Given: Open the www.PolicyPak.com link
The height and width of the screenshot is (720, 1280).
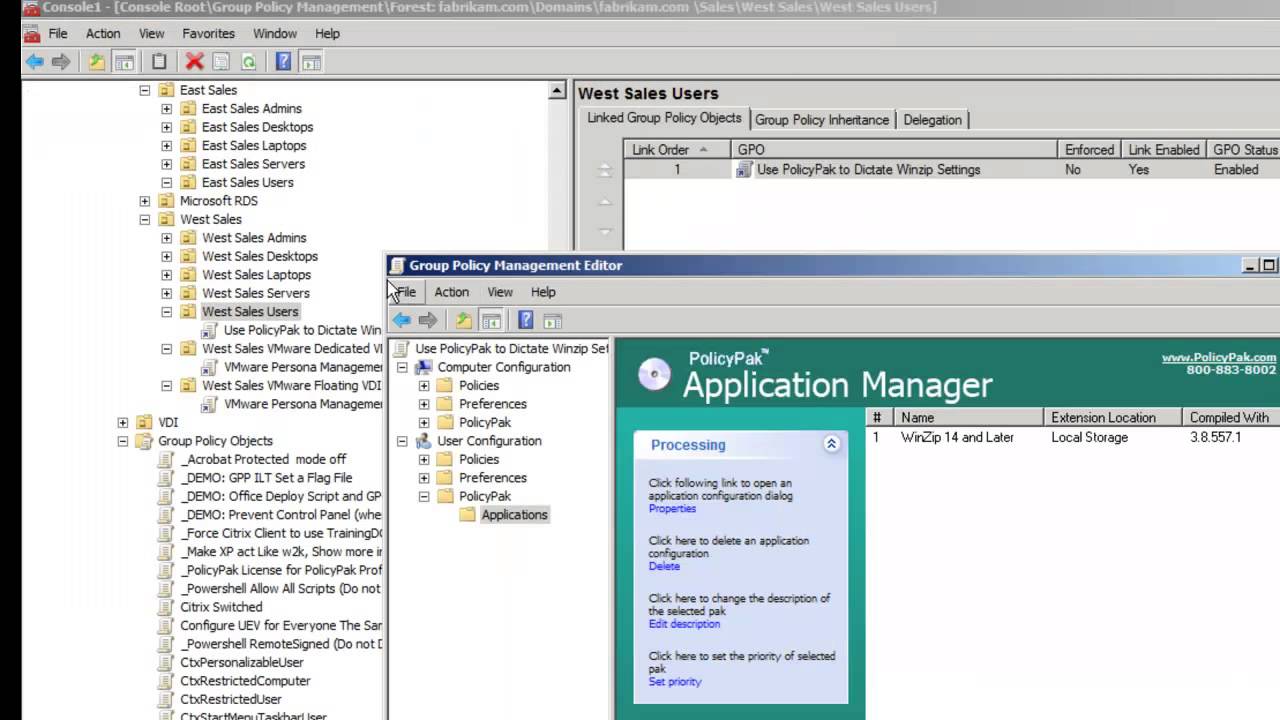Looking at the screenshot, I should click(1219, 357).
